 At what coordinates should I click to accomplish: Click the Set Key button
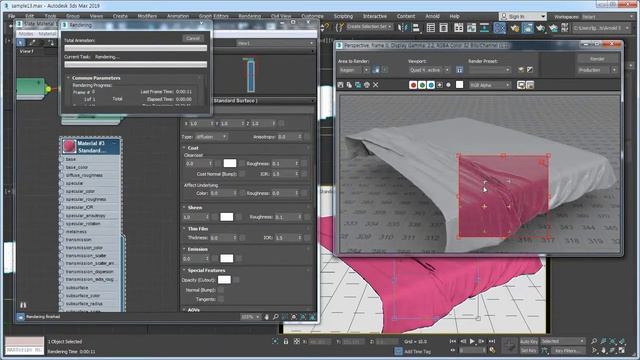point(529,351)
